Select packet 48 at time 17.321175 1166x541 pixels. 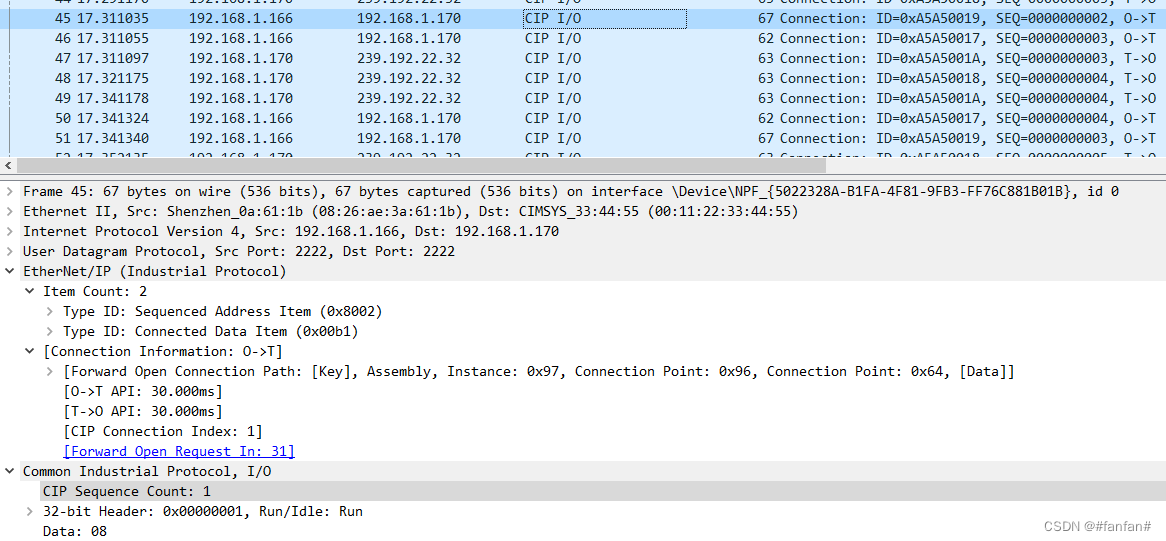click(583, 78)
